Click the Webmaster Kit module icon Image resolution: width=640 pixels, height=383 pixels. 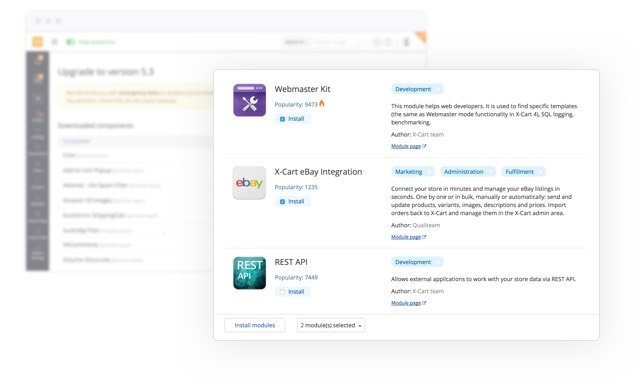click(x=249, y=100)
